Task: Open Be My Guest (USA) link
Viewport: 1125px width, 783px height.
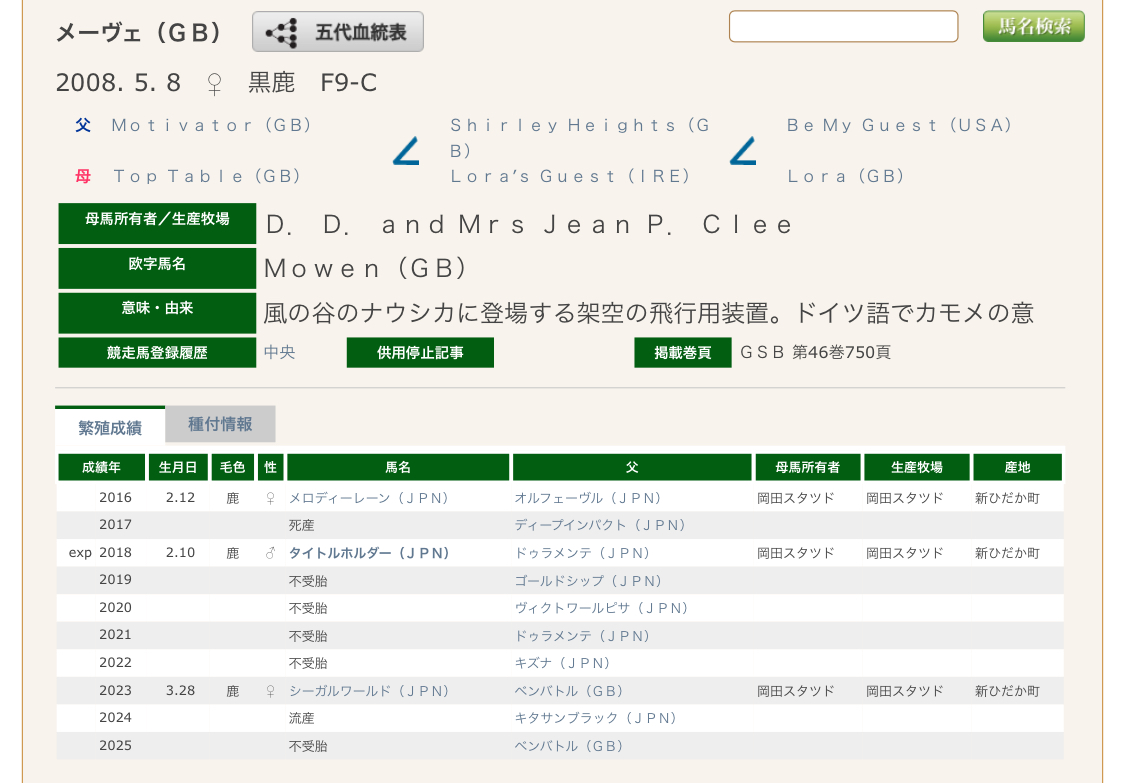Action: [x=899, y=125]
